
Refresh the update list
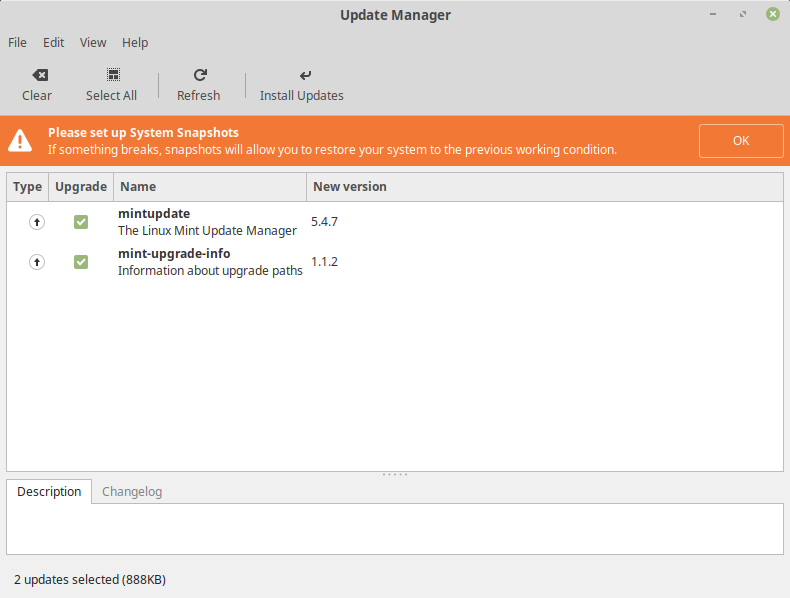click(x=199, y=75)
